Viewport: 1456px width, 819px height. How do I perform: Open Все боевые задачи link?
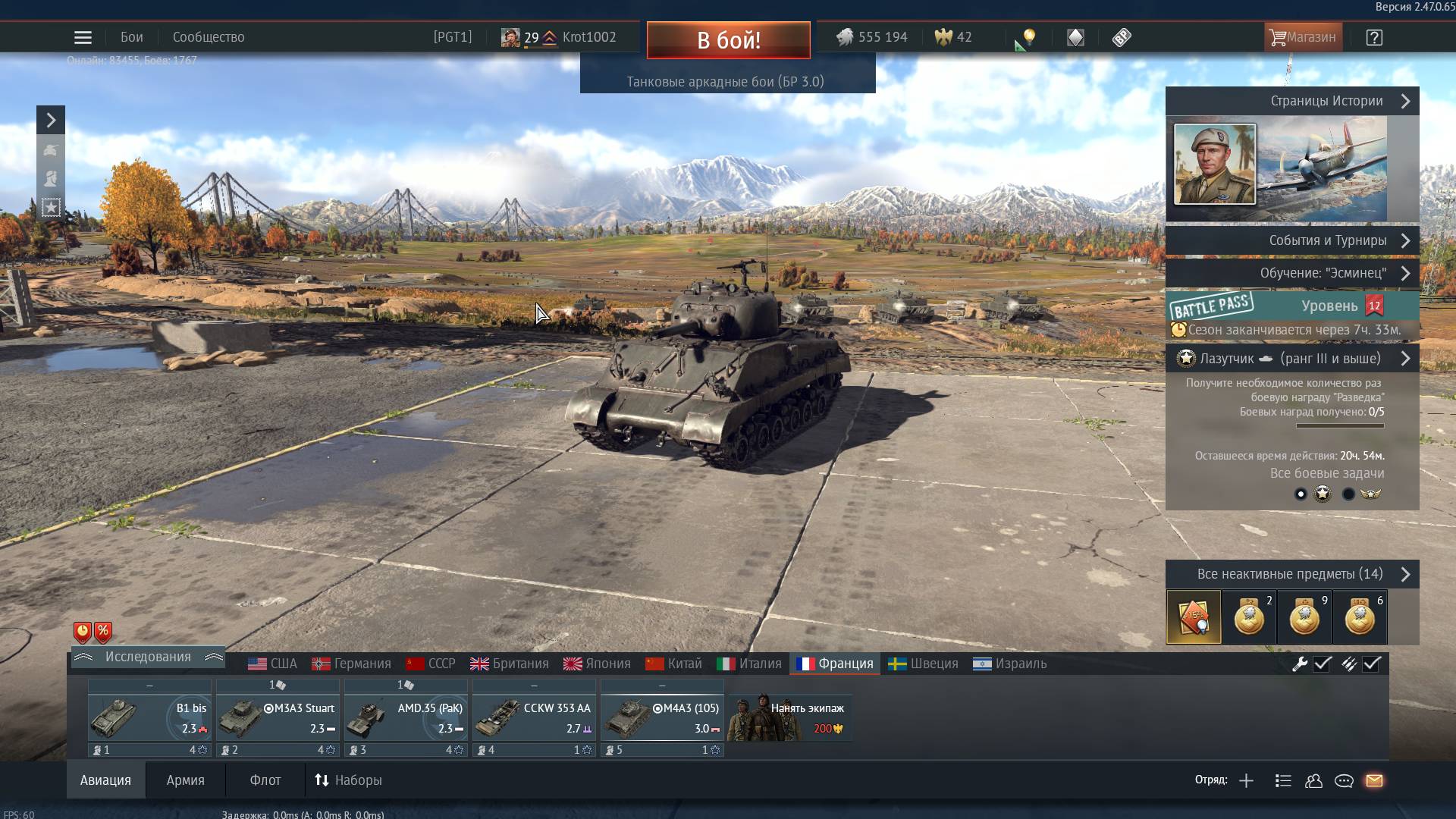click(1327, 473)
